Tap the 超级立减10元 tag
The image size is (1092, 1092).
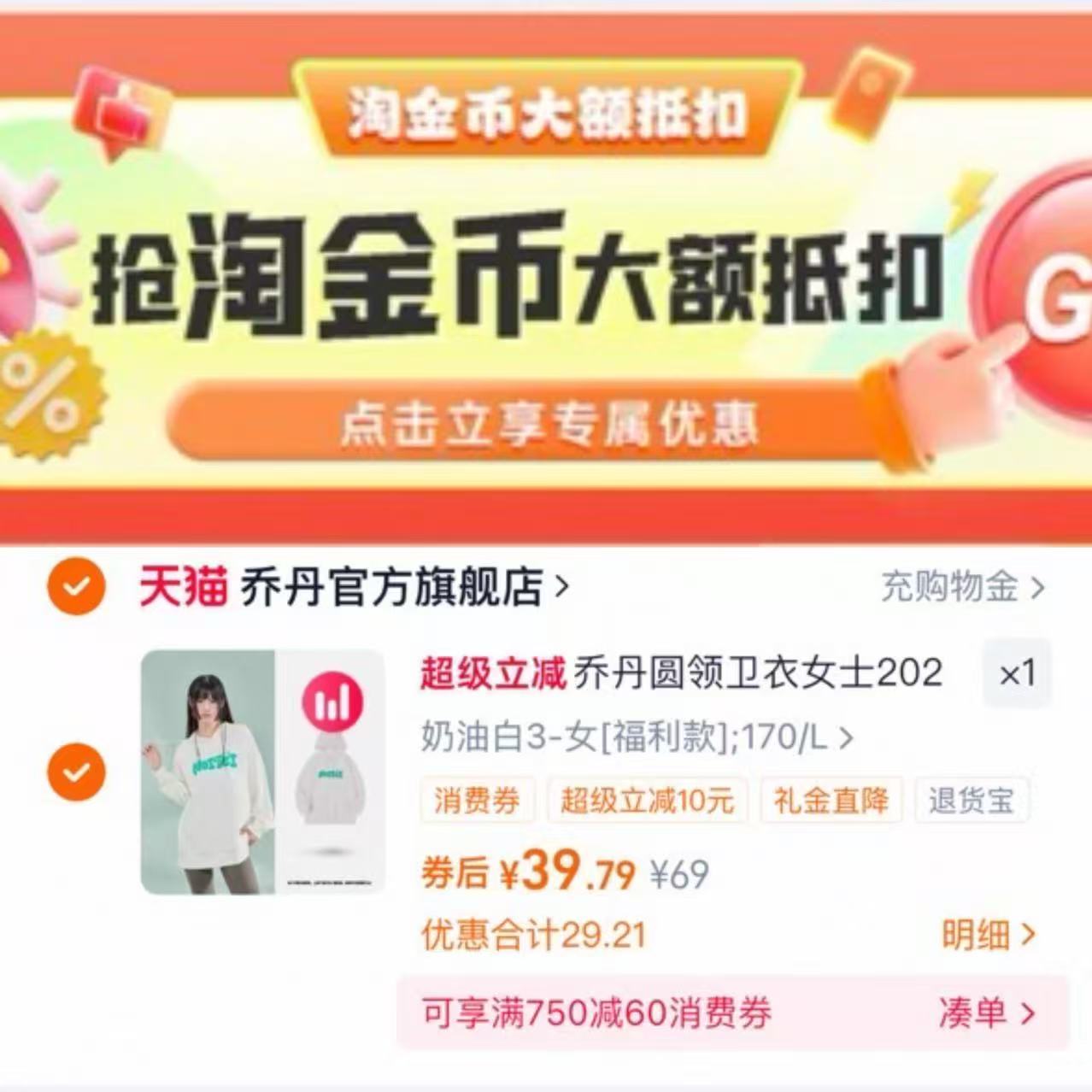[647, 801]
